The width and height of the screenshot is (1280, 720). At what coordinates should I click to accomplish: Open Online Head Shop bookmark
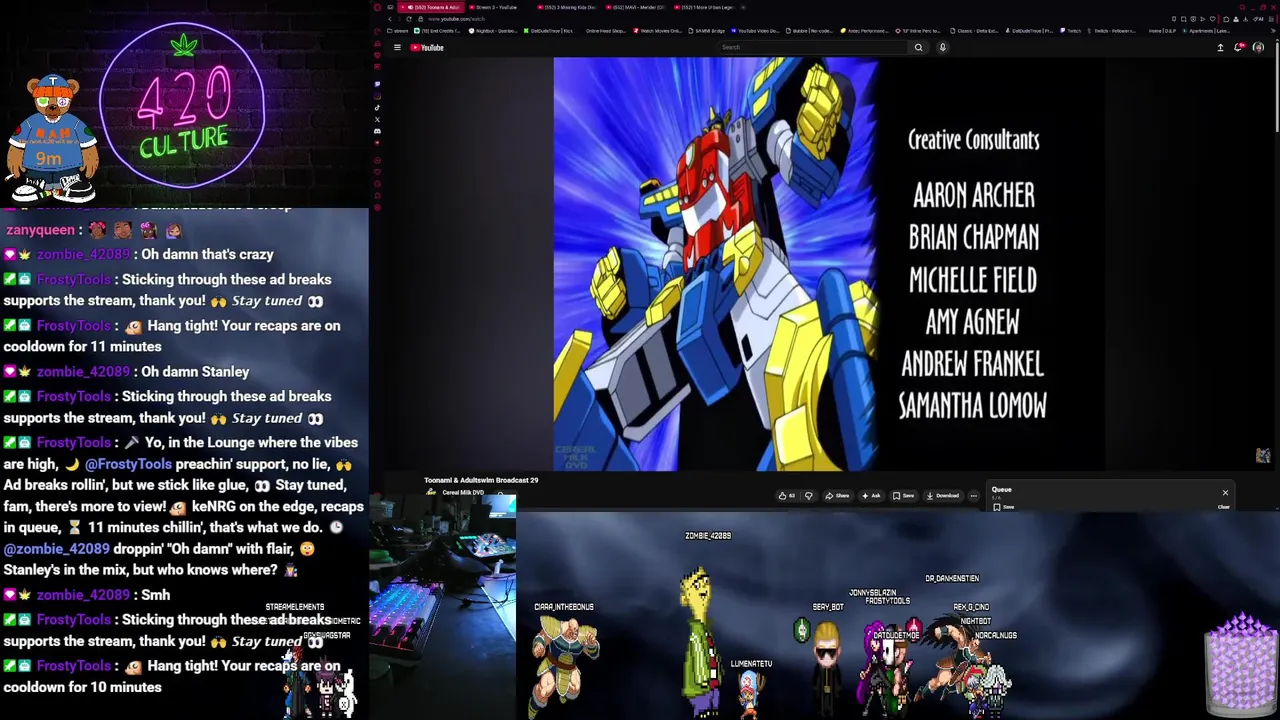pos(605,31)
